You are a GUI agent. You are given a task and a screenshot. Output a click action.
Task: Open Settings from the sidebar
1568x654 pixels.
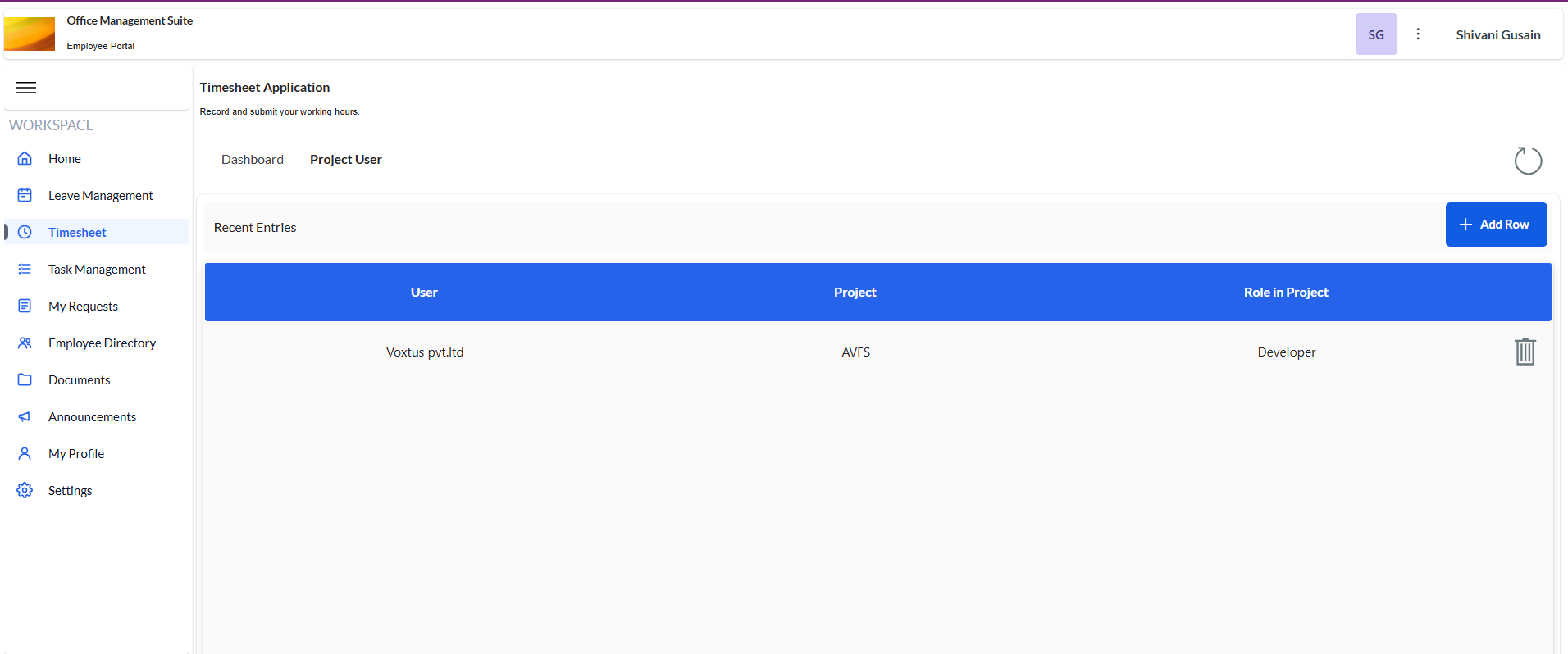click(70, 490)
